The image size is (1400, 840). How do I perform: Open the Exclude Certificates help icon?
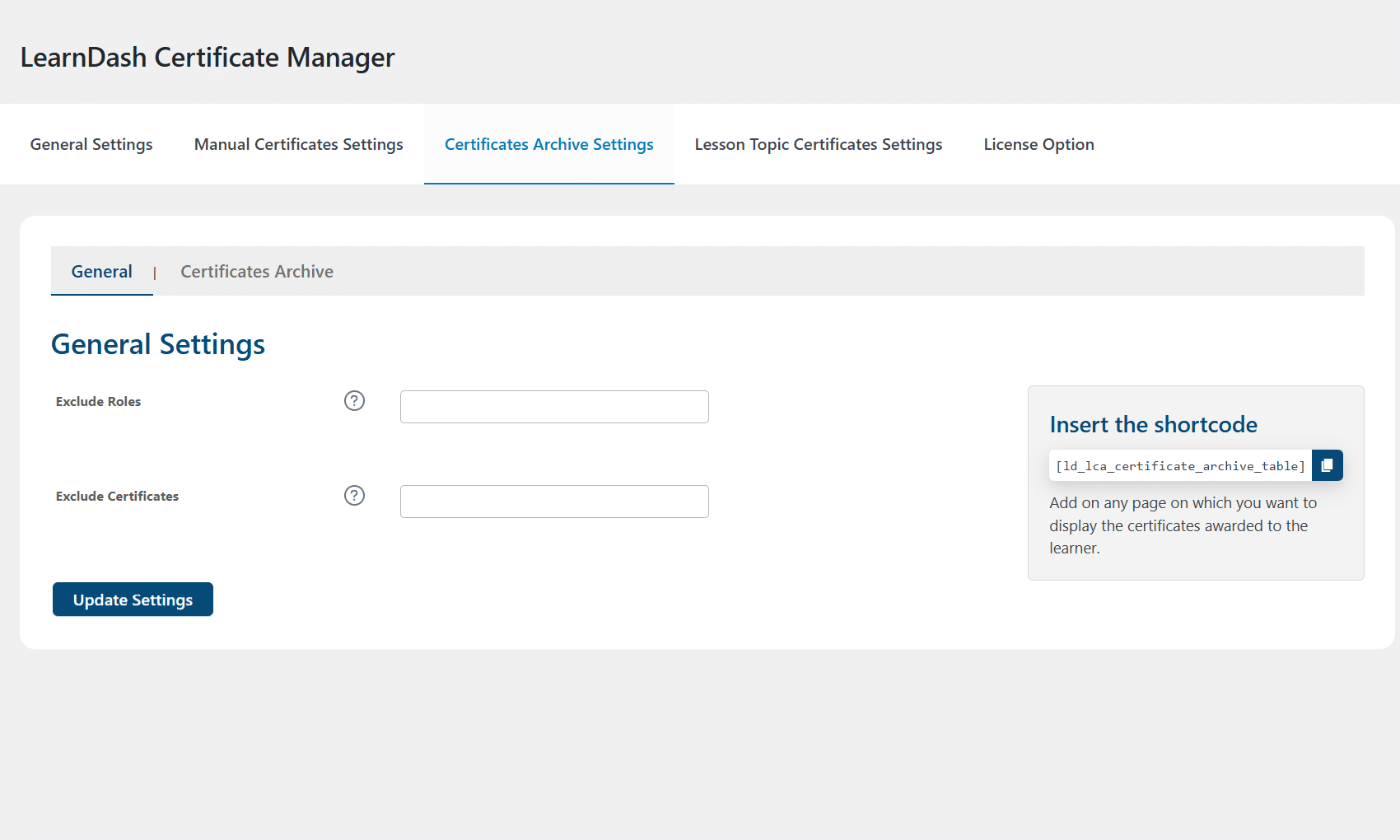click(354, 496)
